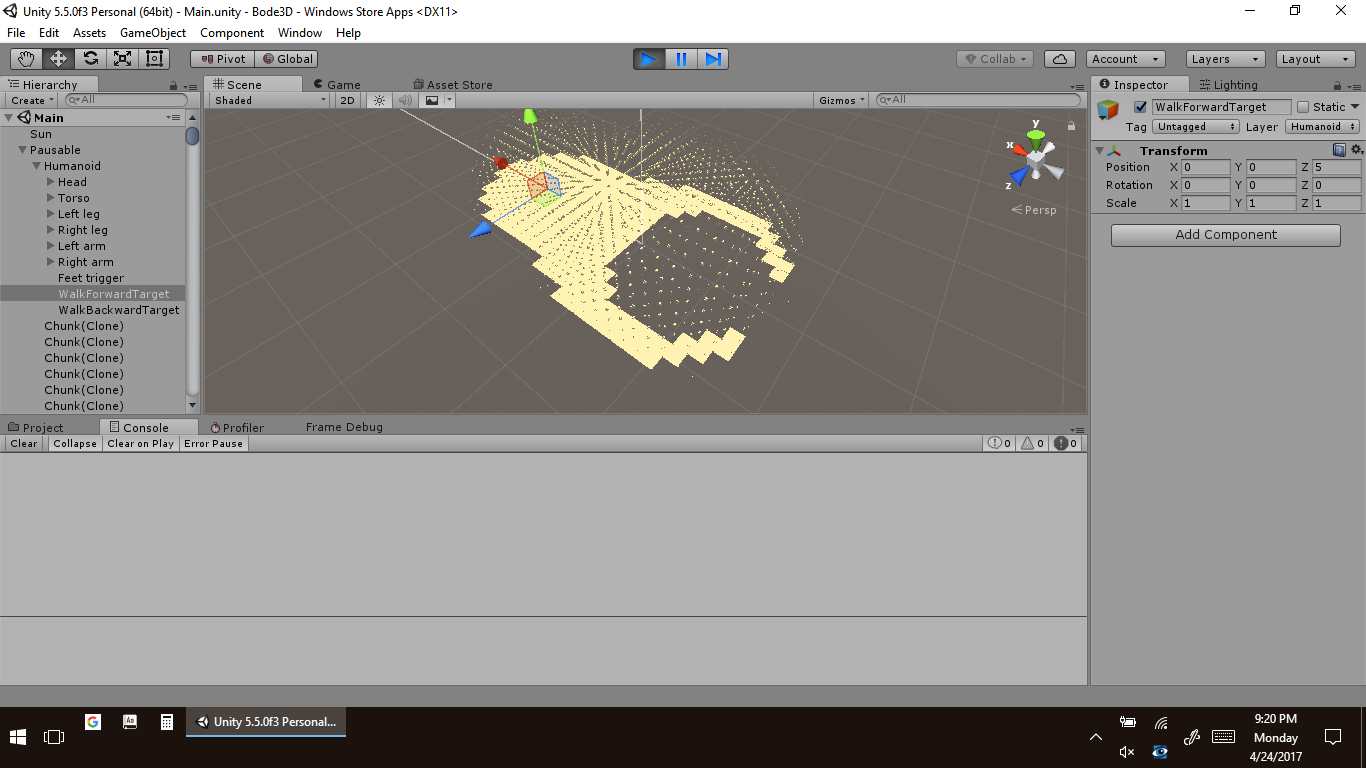Open the GameObject menu
This screenshot has height=768, width=1366.
152,33
